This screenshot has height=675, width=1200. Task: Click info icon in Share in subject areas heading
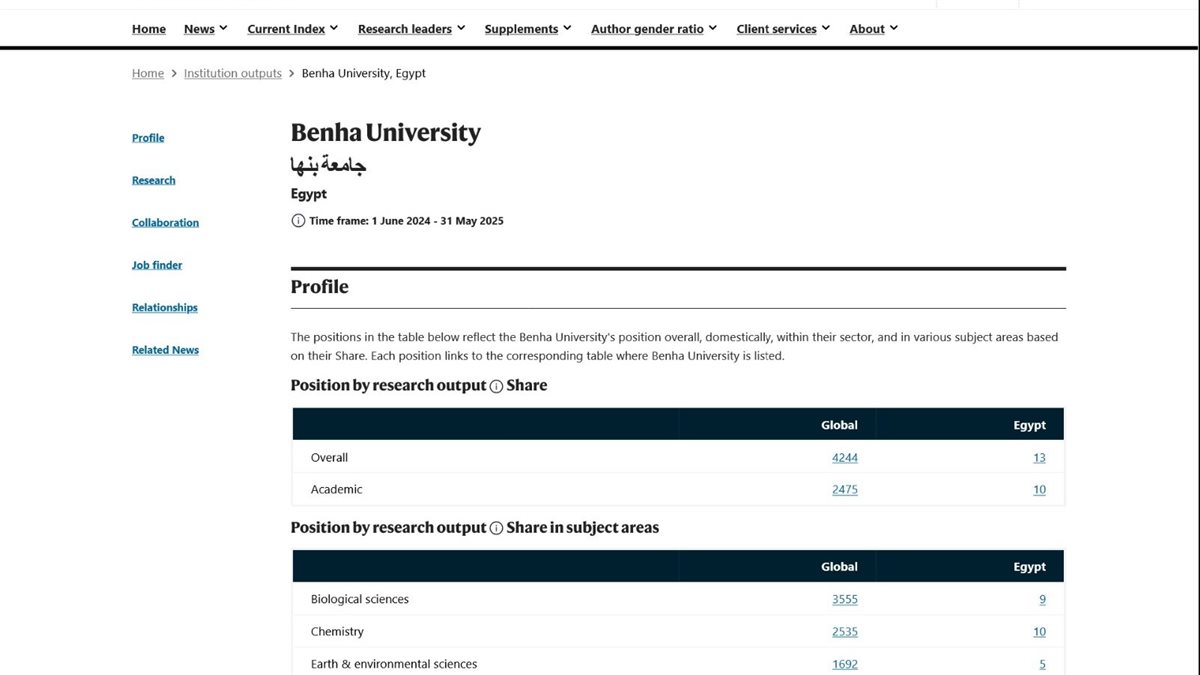click(496, 528)
